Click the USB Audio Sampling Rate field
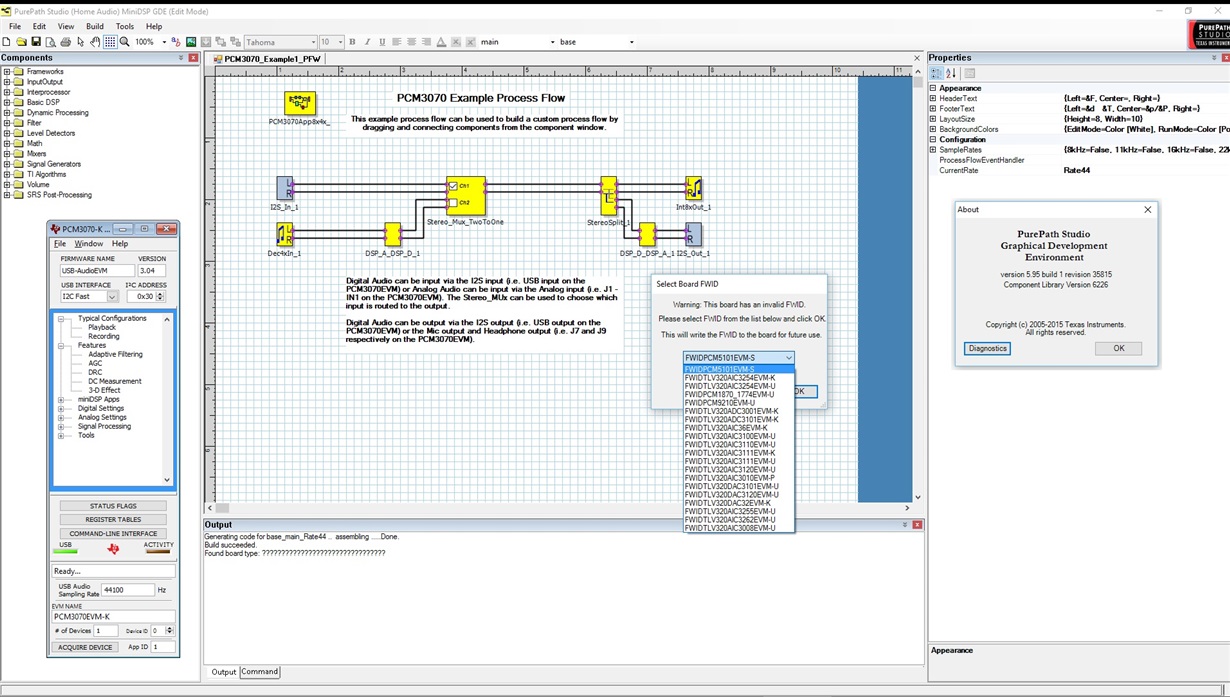Viewport: 1230px width, 697px height. click(x=127, y=590)
